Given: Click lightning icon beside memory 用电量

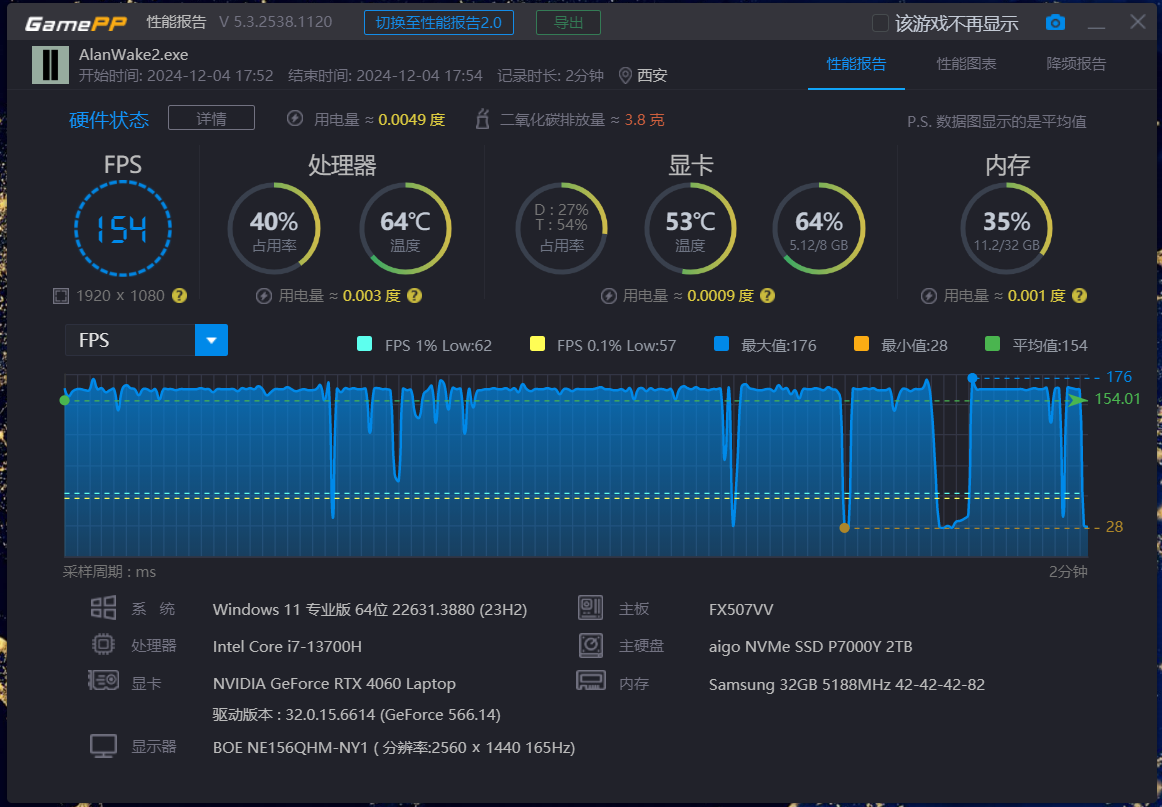Looking at the screenshot, I should (929, 296).
